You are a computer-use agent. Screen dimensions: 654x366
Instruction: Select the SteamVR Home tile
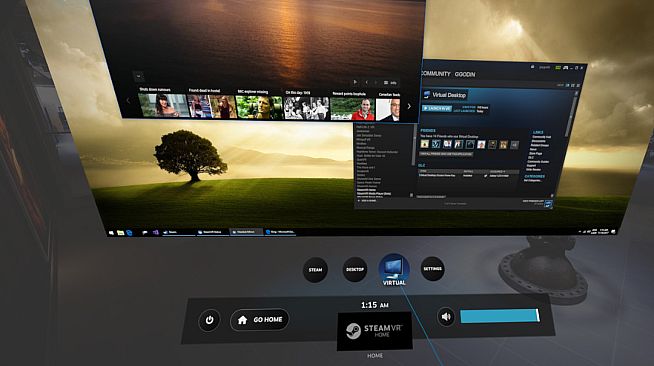tap(375, 331)
